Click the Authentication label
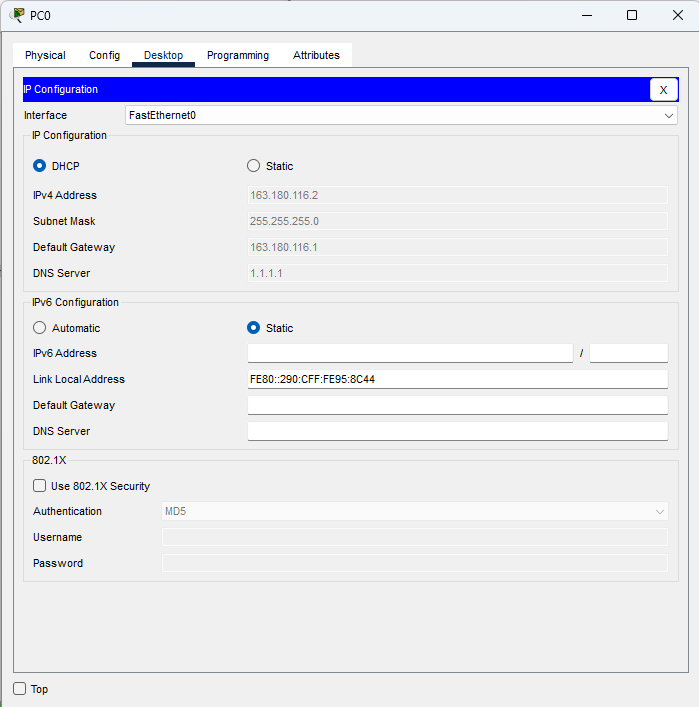Screen dimensions: 699x707 [x=67, y=511]
